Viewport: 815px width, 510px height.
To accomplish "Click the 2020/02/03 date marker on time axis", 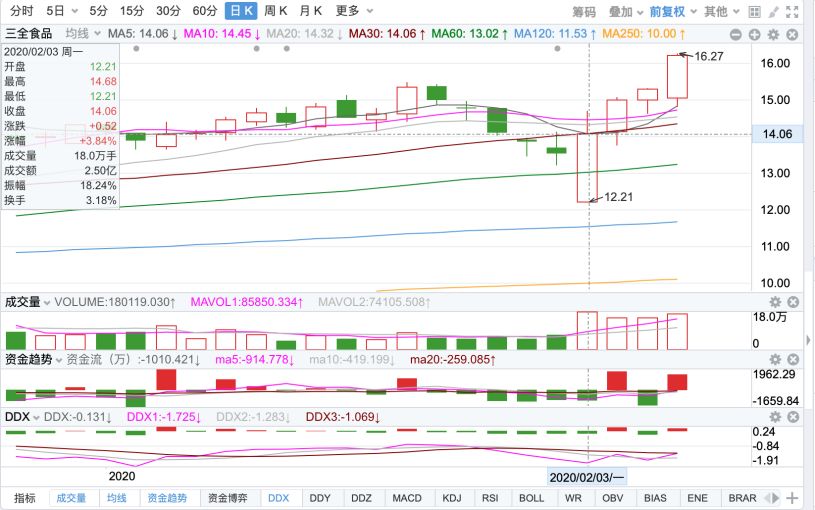I will [587, 477].
